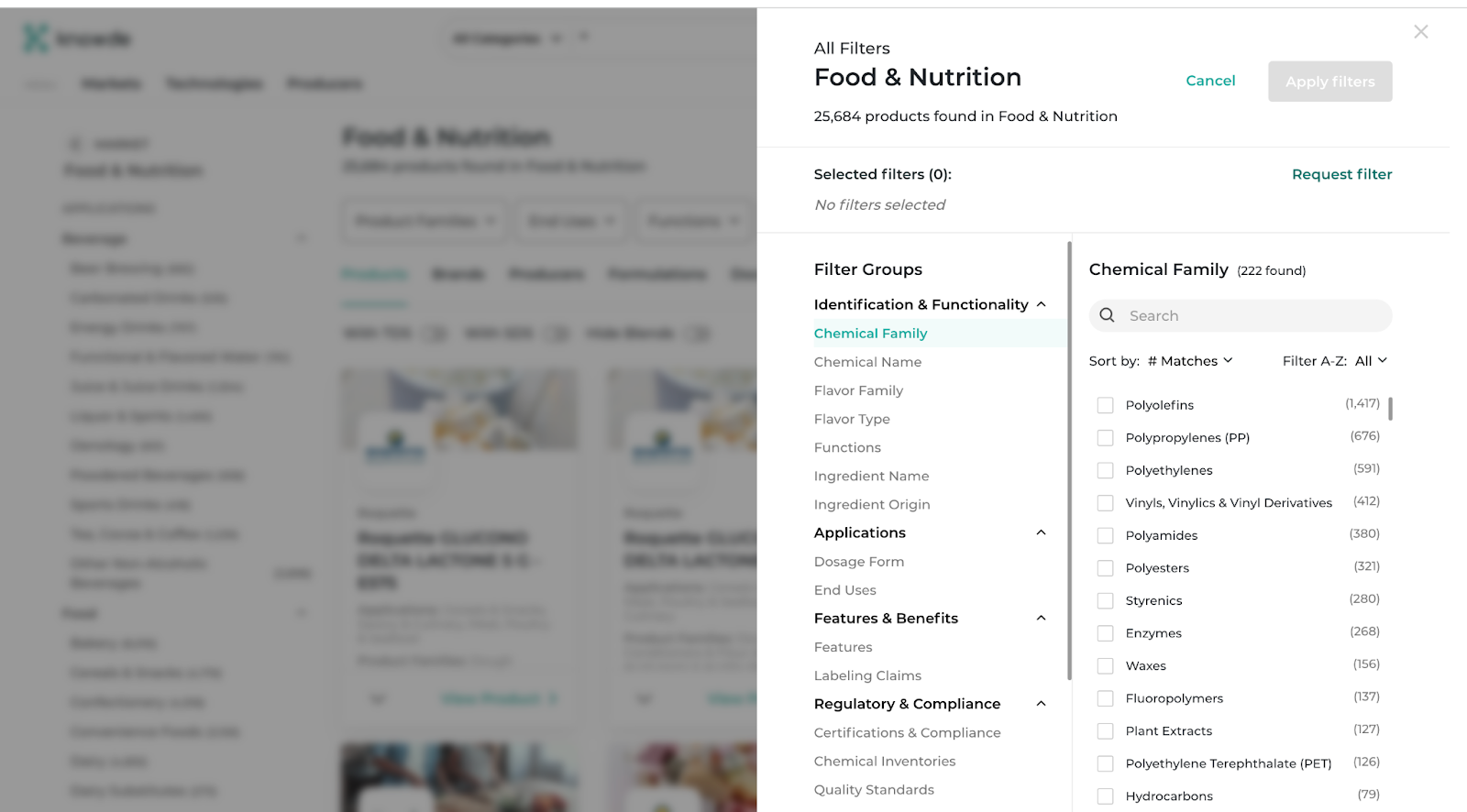Check the Polyolefins checkbox
Screen dimensions: 1467x812
point(1106,405)
